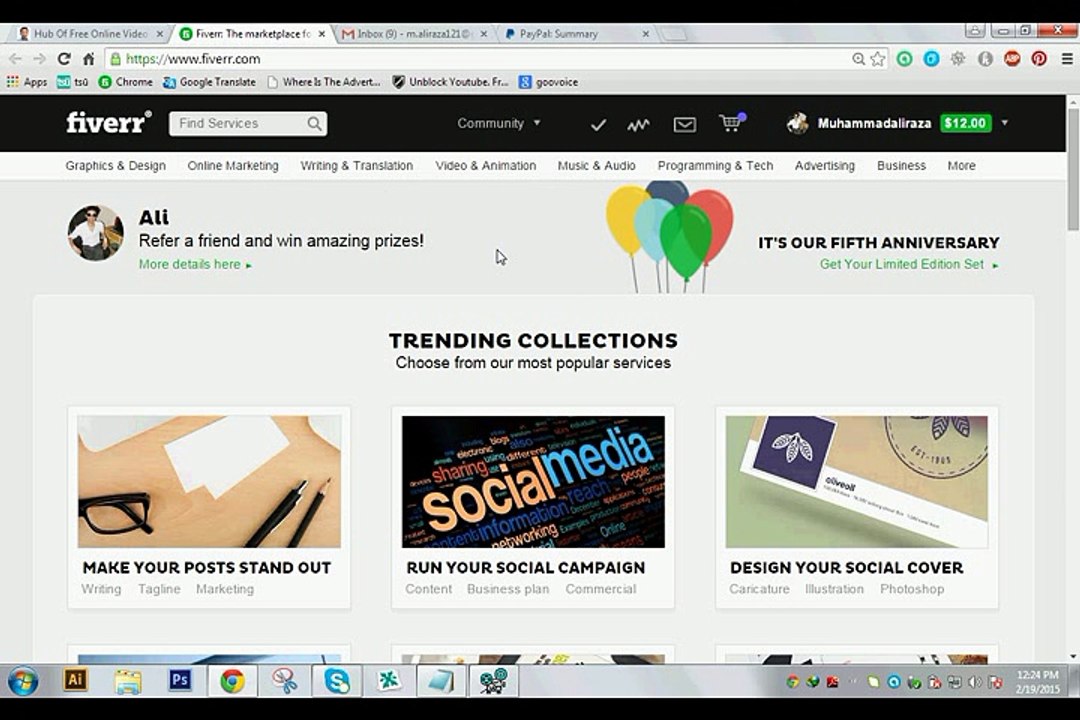Viewport: 1080px width, 720px height.
Task: Expand the user account dropdown arrow
Action: [1005, 123]
